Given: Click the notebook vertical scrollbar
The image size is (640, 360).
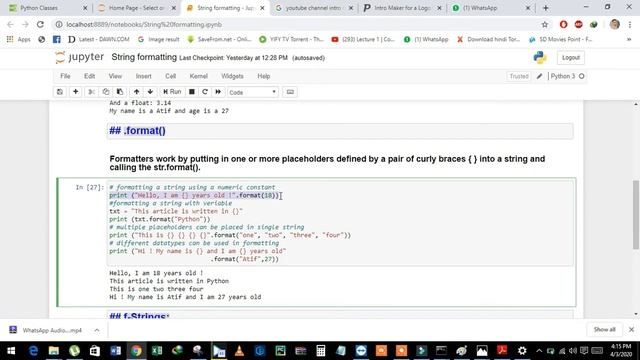Looking at the screenshot, I should (x=636, y=214).
